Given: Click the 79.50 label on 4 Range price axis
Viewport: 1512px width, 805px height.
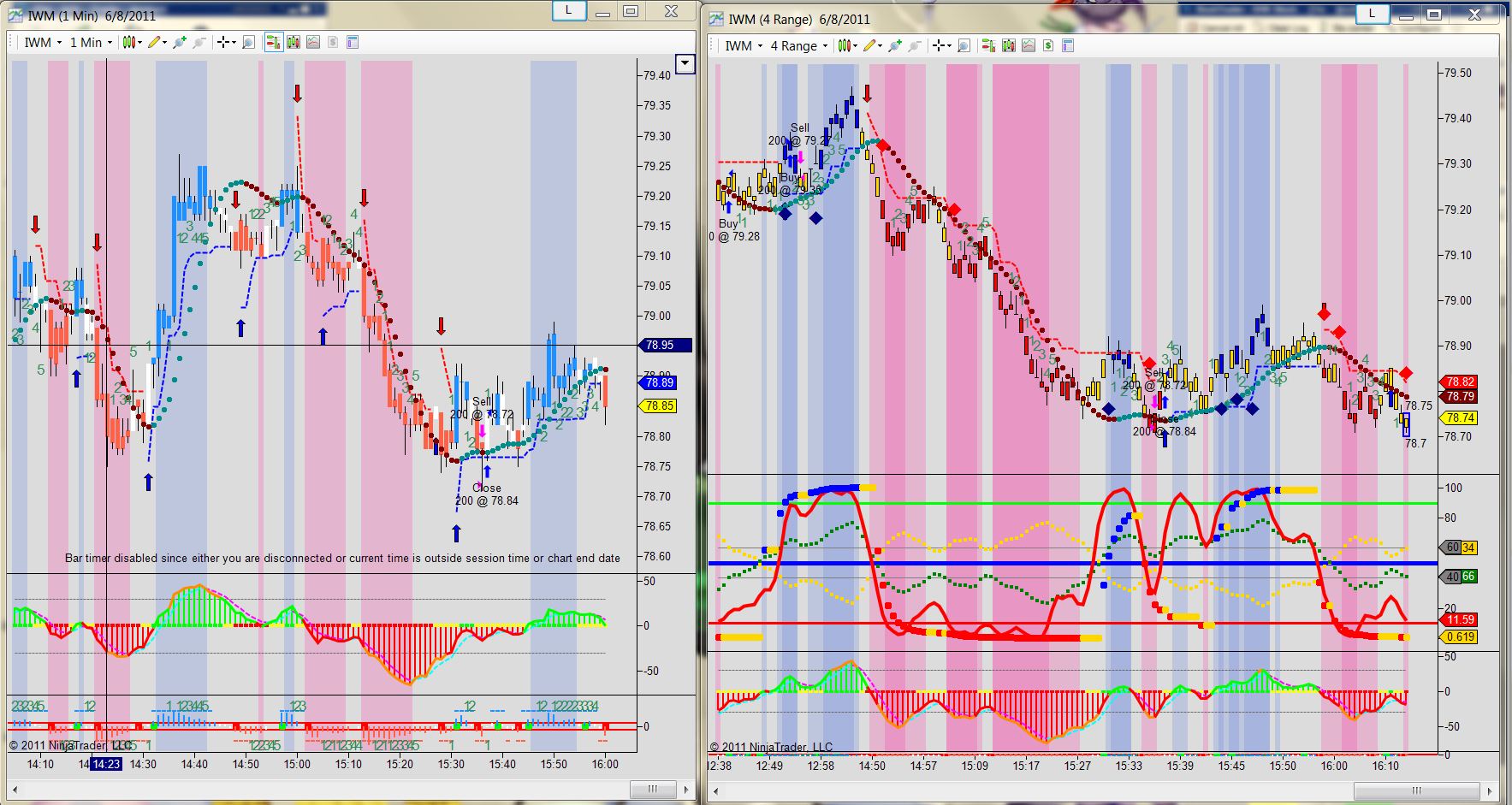Looking at the screenshot, I should [1458, 74].
